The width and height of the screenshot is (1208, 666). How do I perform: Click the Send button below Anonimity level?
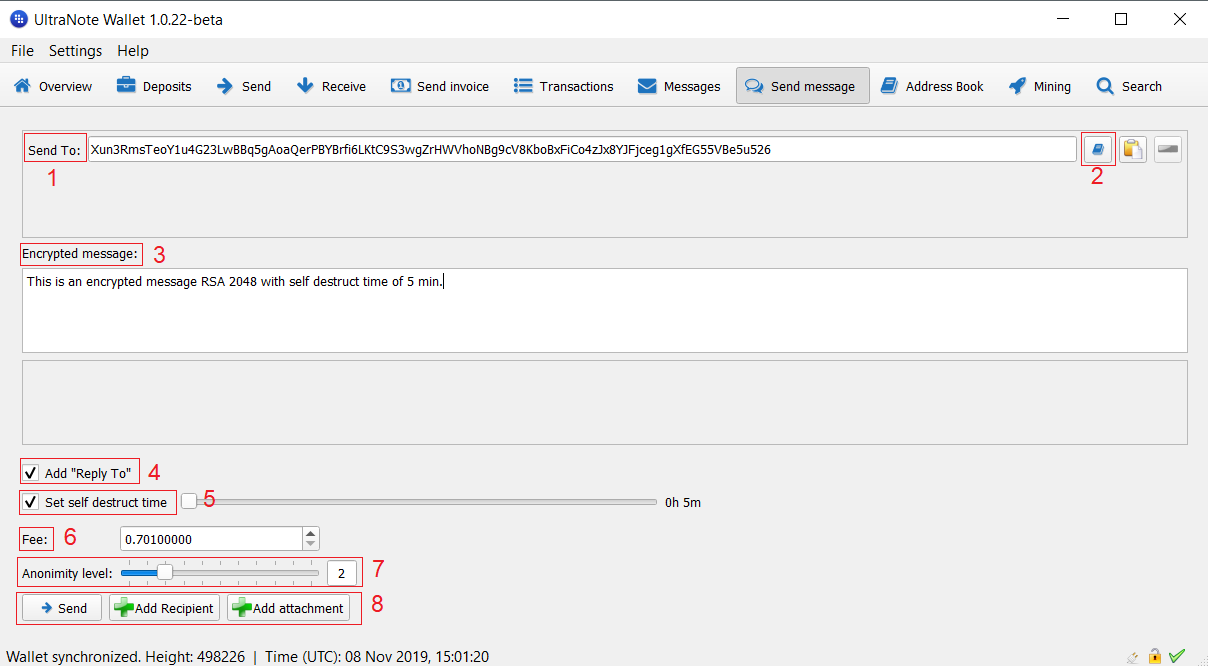(x=62, y=608)
